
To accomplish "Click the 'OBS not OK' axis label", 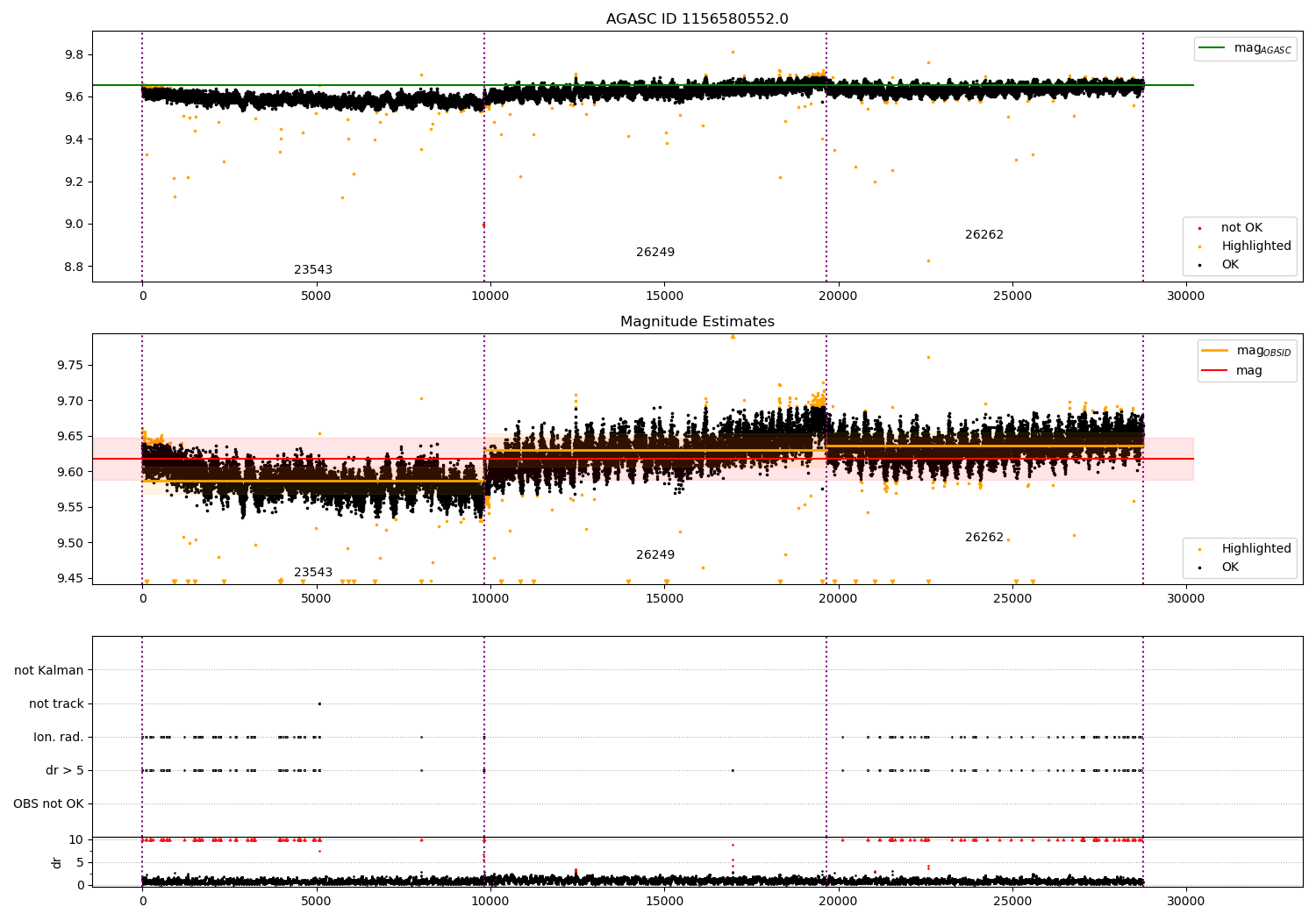I will click(48, 804).
